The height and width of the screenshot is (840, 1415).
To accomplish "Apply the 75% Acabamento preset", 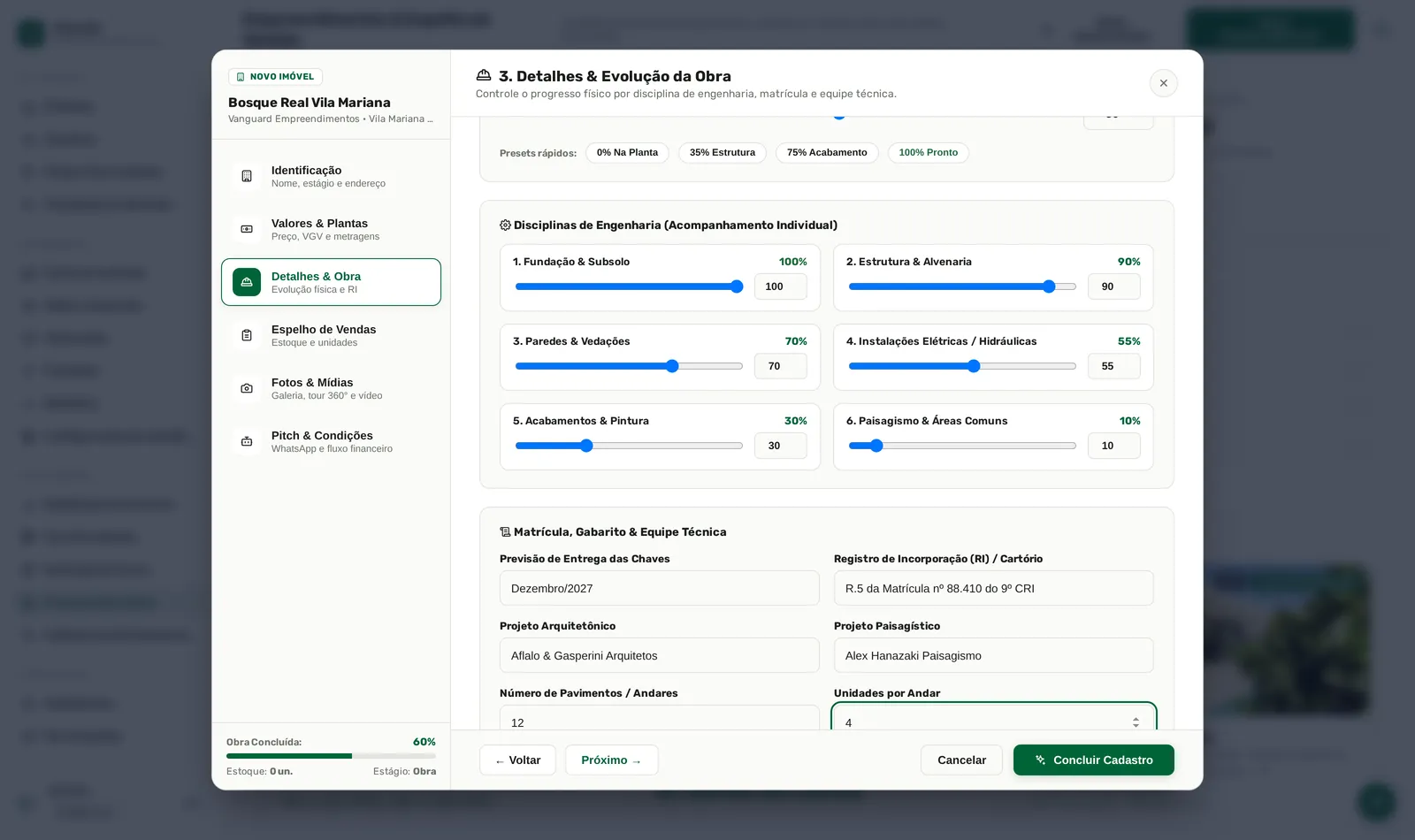I will click(x=827, y=153).
